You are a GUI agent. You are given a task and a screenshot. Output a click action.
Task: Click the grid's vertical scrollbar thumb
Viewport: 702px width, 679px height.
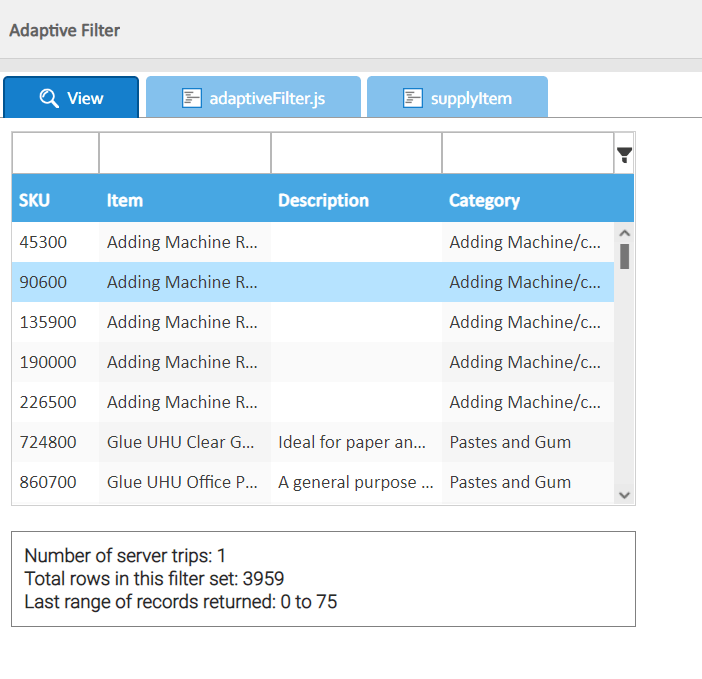(624, 256)
